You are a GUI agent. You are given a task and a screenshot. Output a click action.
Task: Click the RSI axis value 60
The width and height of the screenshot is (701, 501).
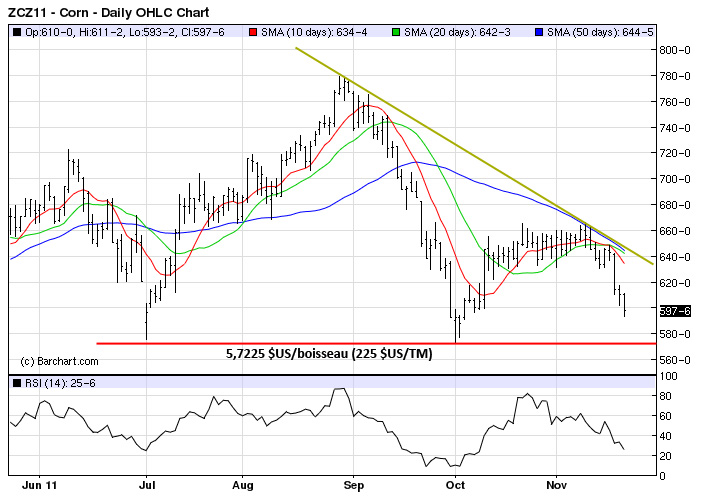coord(665,417)
